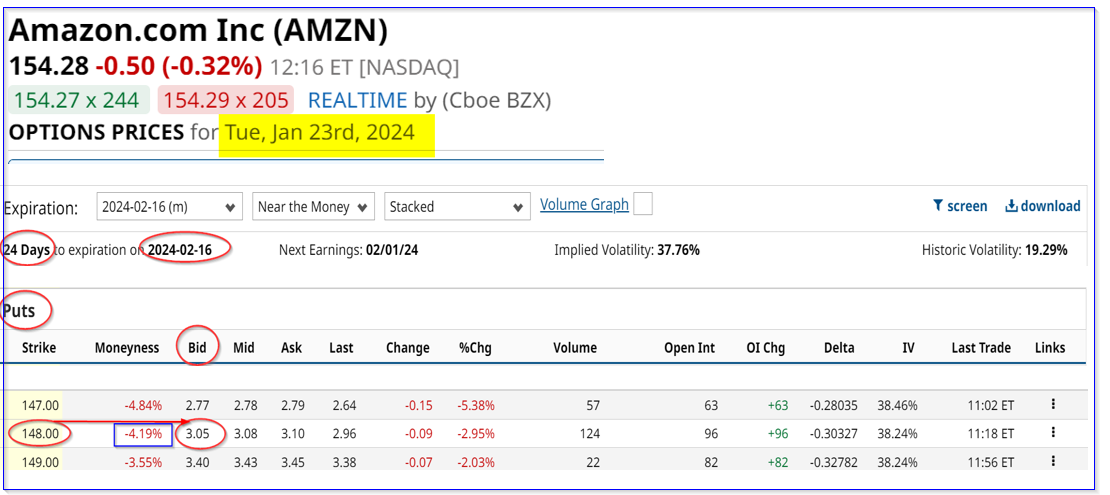
Task: Open links menu for 149.00 strike row
Action: click(1053, 461)
